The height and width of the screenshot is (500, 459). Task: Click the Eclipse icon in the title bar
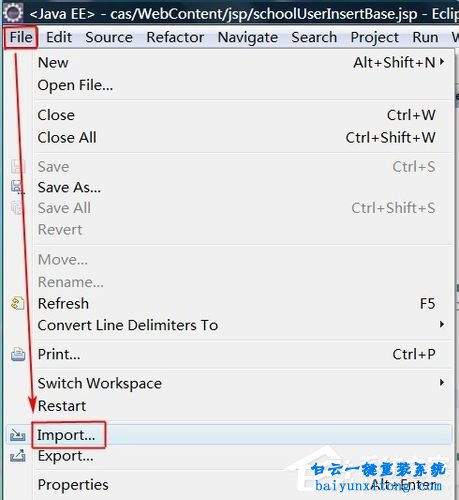point(13,13)
